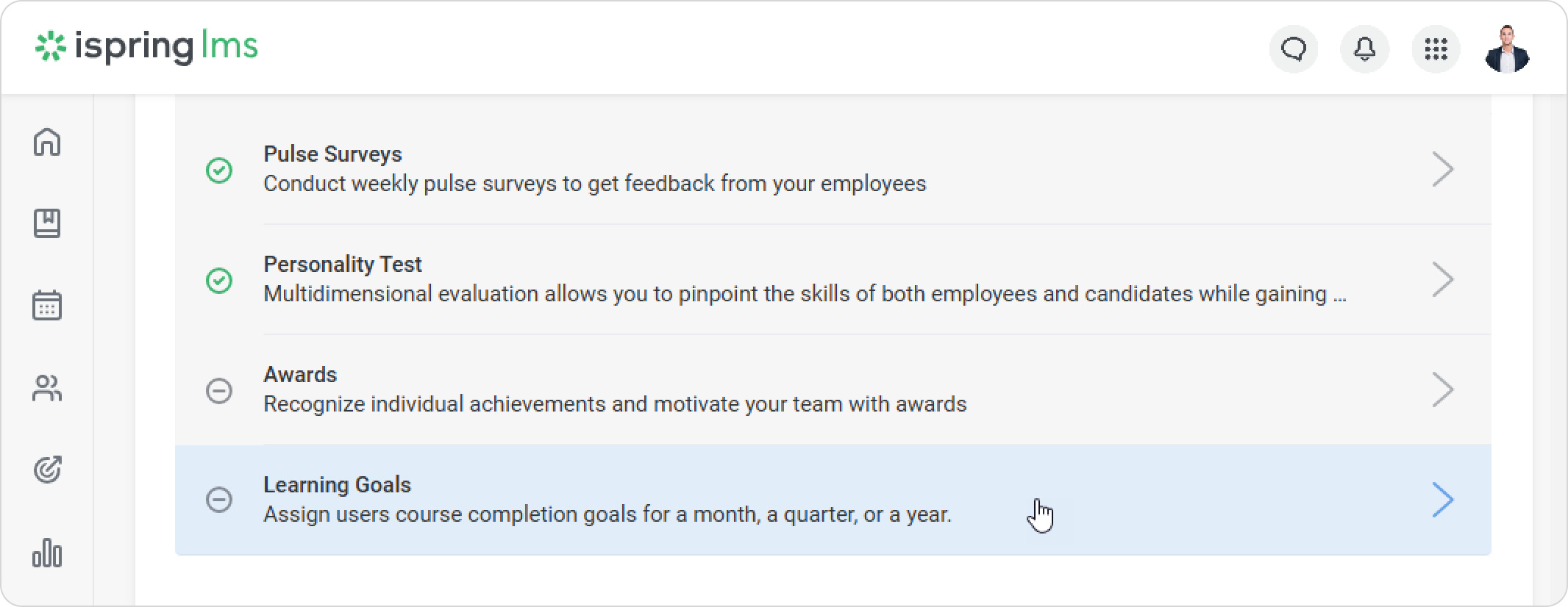Toggle the Awards disabled status icon

point(219,390)
